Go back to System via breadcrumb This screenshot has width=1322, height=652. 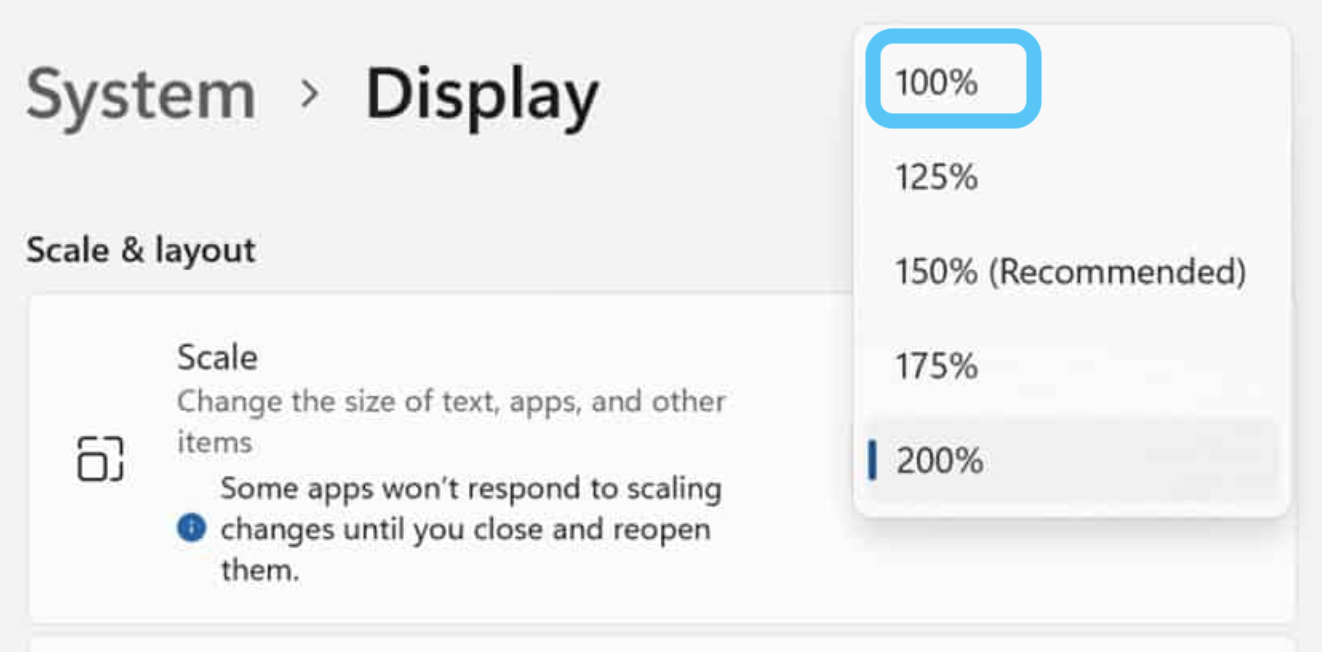pyautogui.click(x=141, y=96)
